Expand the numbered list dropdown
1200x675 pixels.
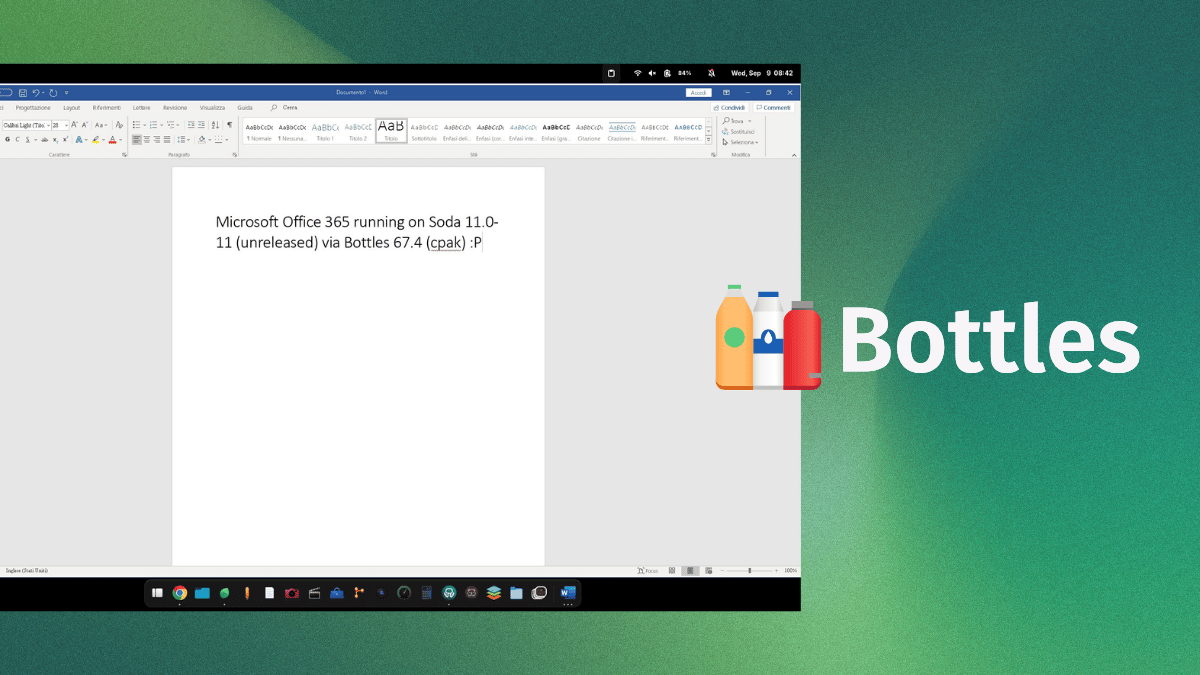(x=161, y=125)
